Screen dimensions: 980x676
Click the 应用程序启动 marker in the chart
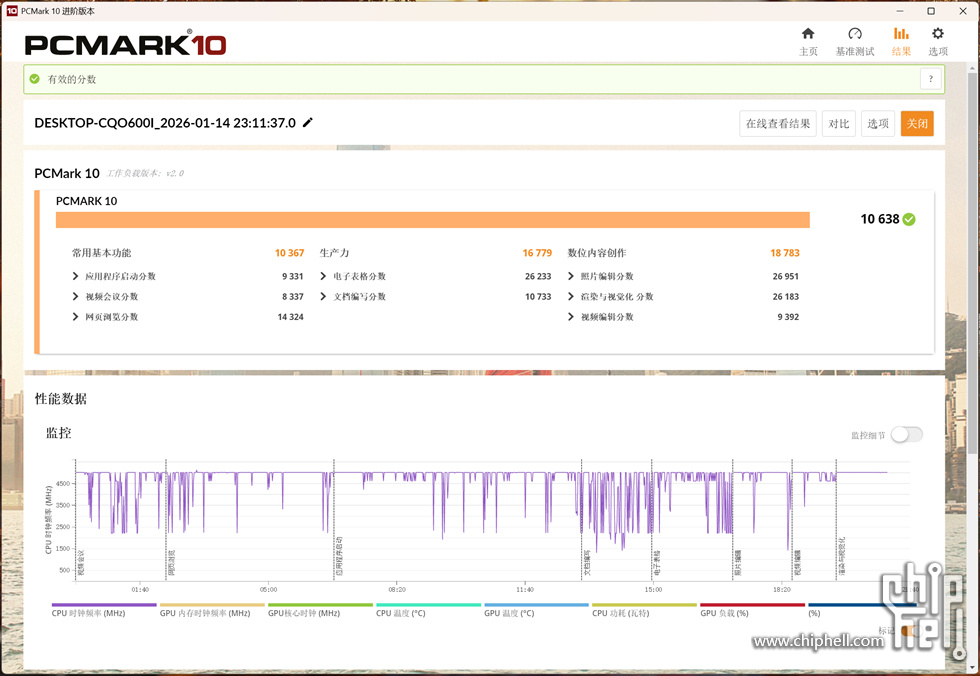pyautogui.click(x=339, y=556)
